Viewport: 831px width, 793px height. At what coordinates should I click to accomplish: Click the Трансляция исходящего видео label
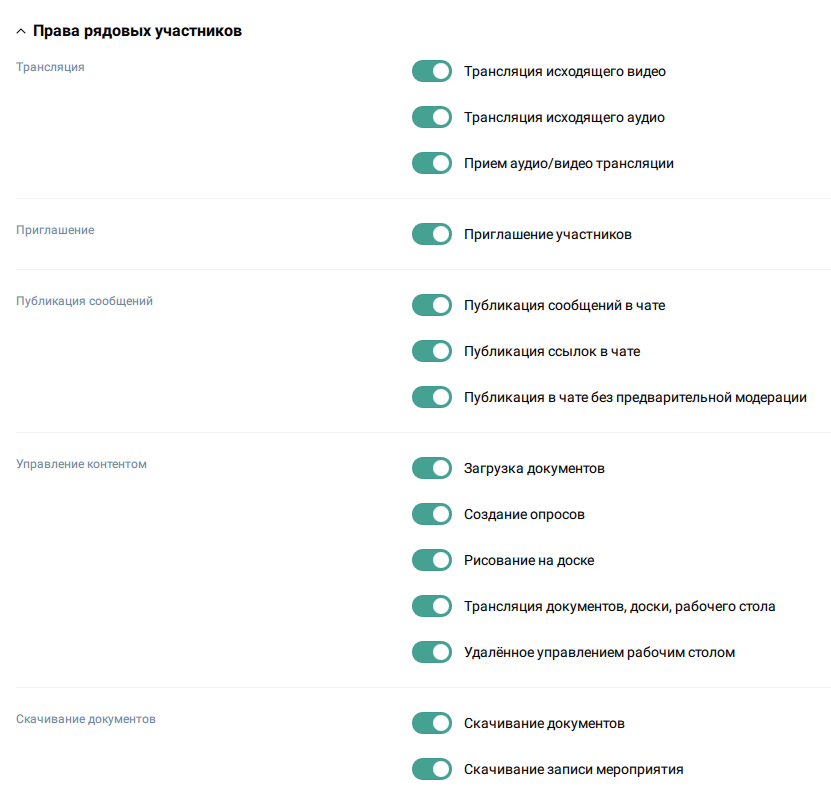pos(564,72)
